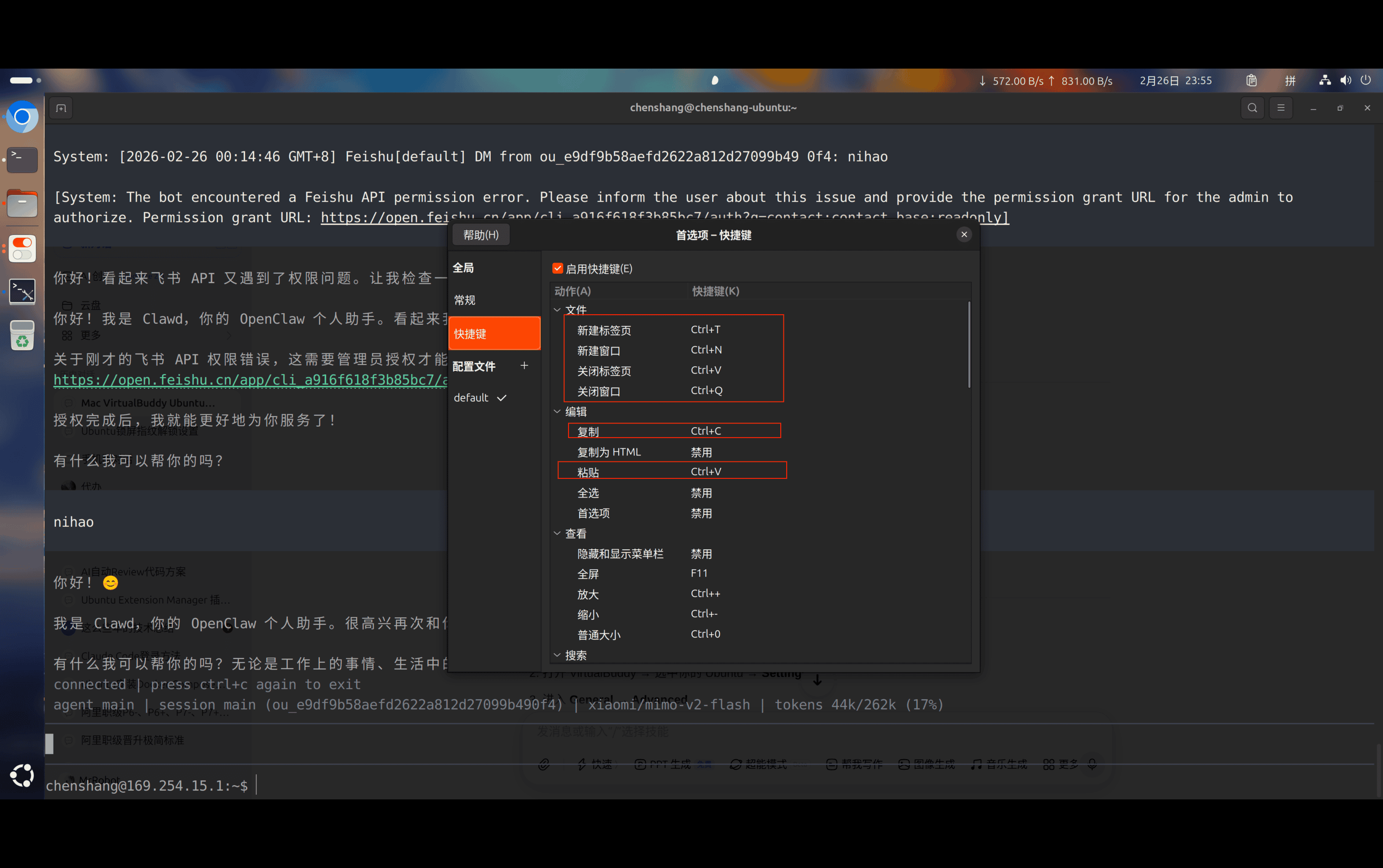
Task: Open the 帮助(H) menu
Action: (x=481, y=234)
